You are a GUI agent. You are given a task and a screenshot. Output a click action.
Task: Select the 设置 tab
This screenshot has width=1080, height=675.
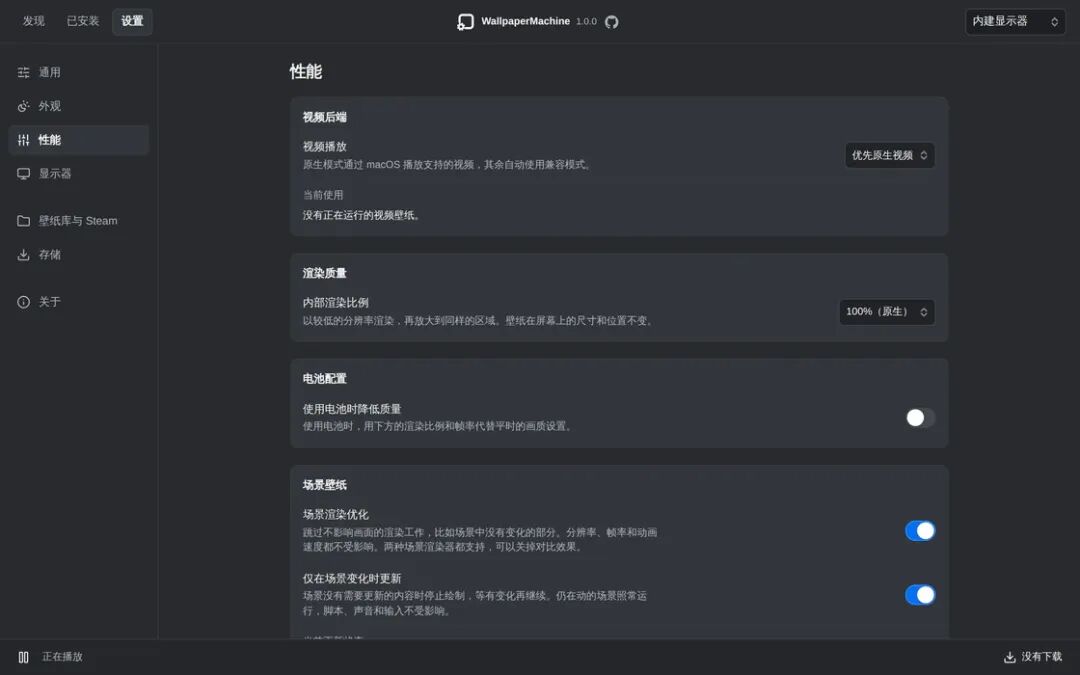click(x=132, y=21)
